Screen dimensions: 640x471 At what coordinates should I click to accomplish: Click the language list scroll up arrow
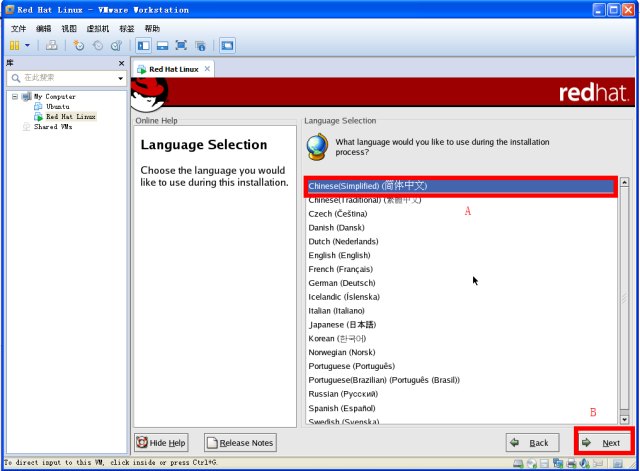[x=624, y=182]
